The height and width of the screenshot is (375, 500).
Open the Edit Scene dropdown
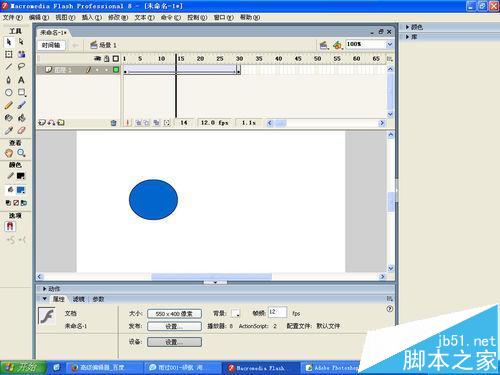click(323, 45)
